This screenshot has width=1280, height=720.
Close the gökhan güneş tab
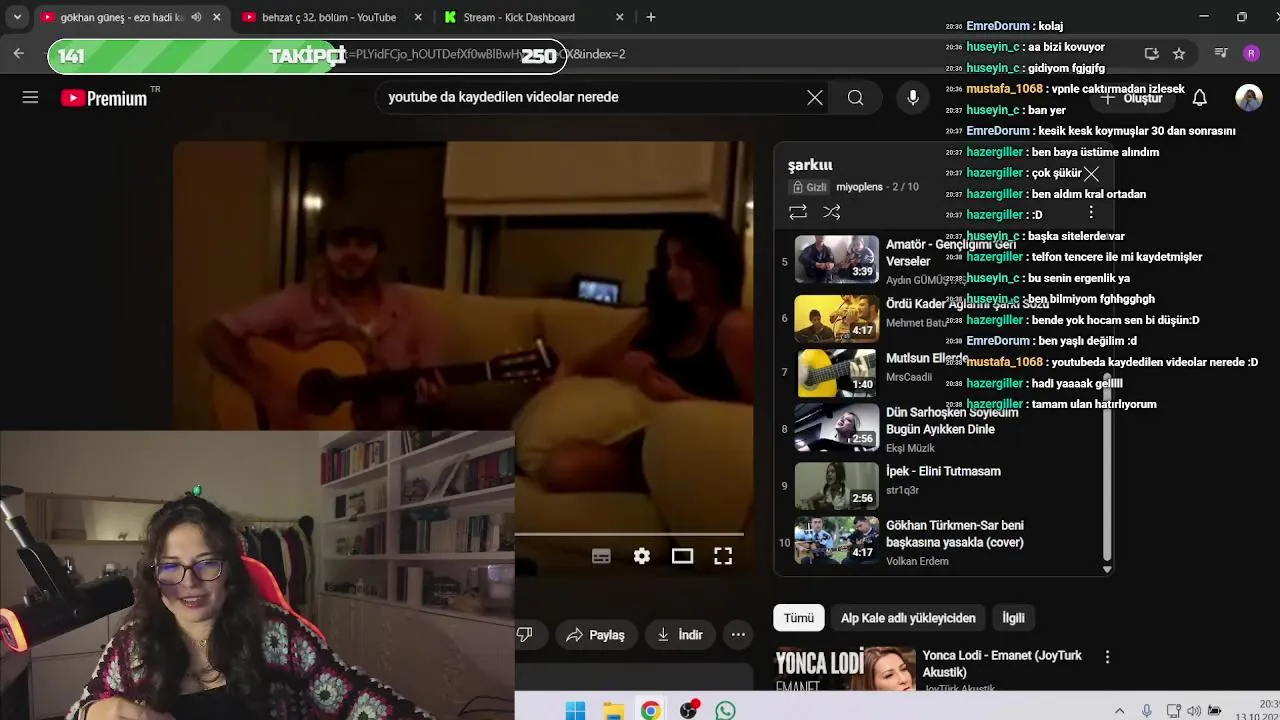[x=216, y=17]
